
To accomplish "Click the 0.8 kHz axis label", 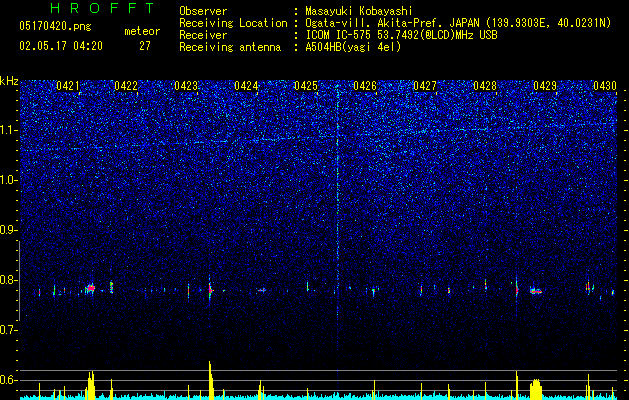I will pos(8,280).
